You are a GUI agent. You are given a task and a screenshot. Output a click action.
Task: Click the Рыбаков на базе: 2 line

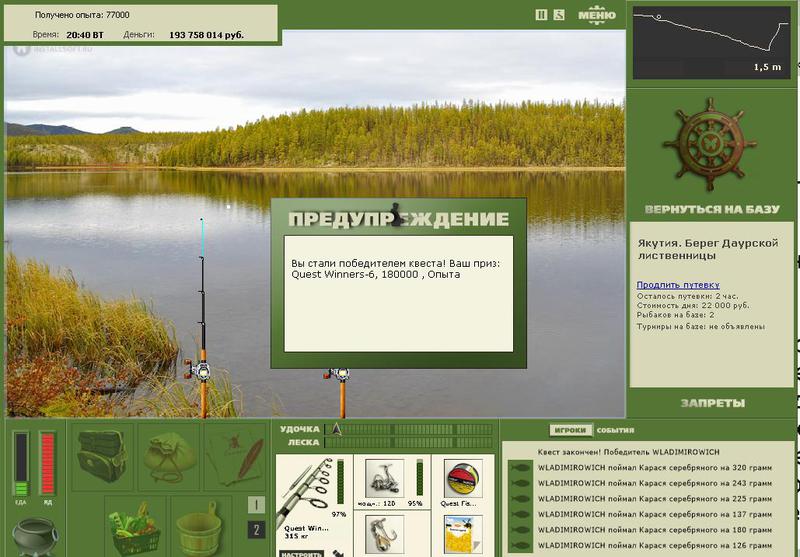click(676, 315)
